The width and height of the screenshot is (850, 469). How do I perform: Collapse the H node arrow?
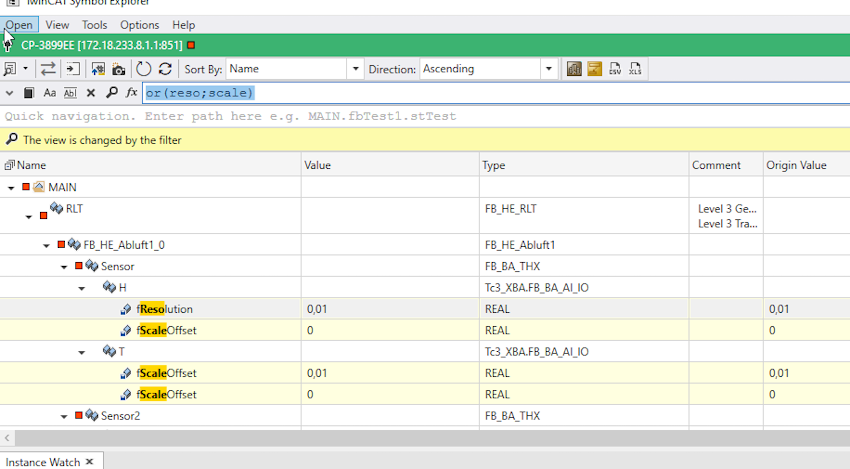click(x=81, y=288)
